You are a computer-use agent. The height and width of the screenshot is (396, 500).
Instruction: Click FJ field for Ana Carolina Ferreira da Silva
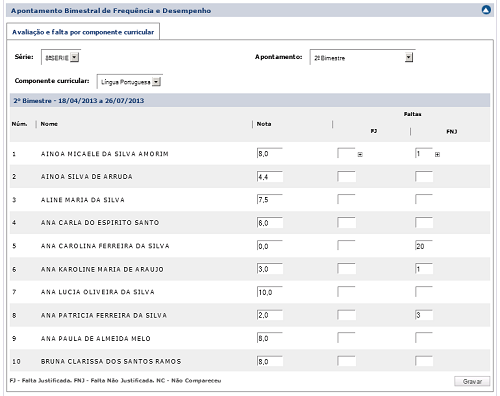(346, 246)
